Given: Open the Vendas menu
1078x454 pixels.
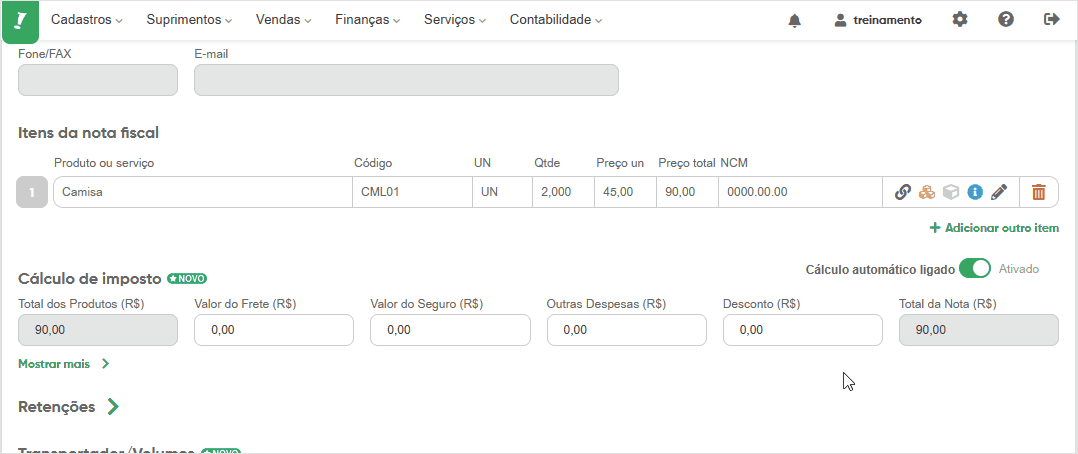Looking at the screenshot, I should point(283,20).
